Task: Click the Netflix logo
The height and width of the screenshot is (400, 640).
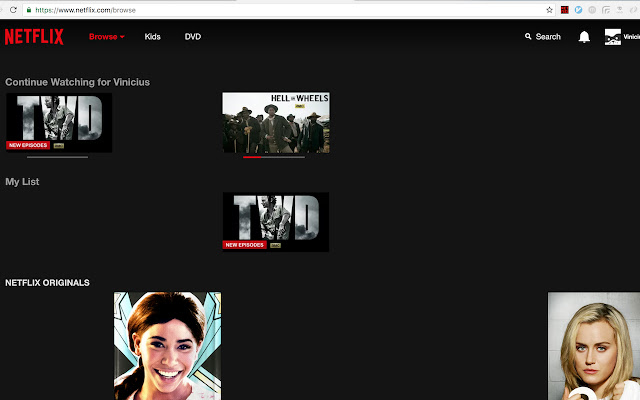Action: click(34, 37)
